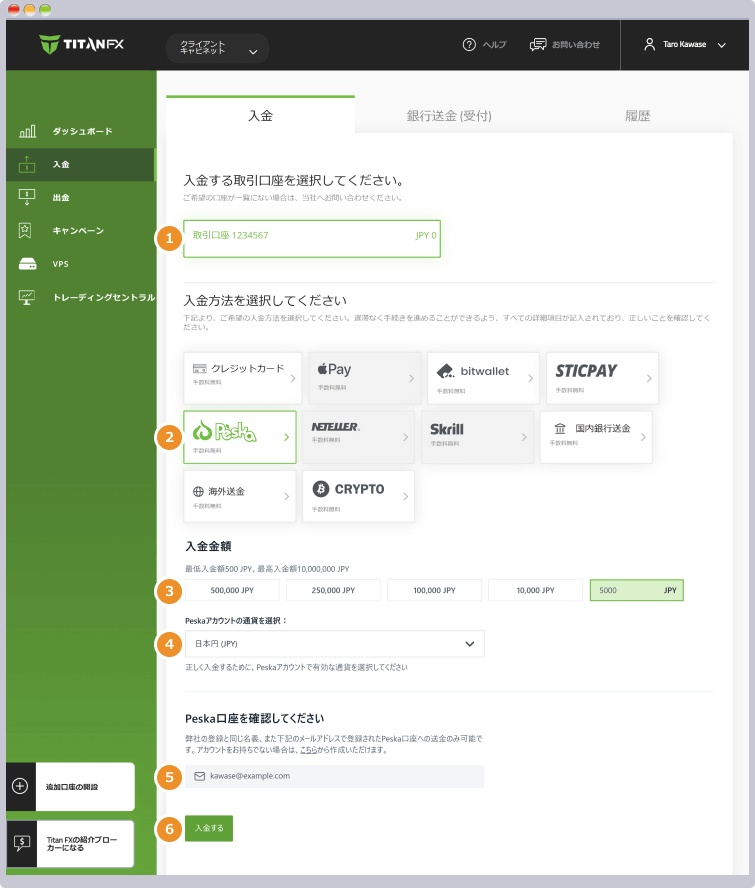Open ダッシュボード in the sidebar
This screenshot has height=888, width=755.
click(80, 131)
